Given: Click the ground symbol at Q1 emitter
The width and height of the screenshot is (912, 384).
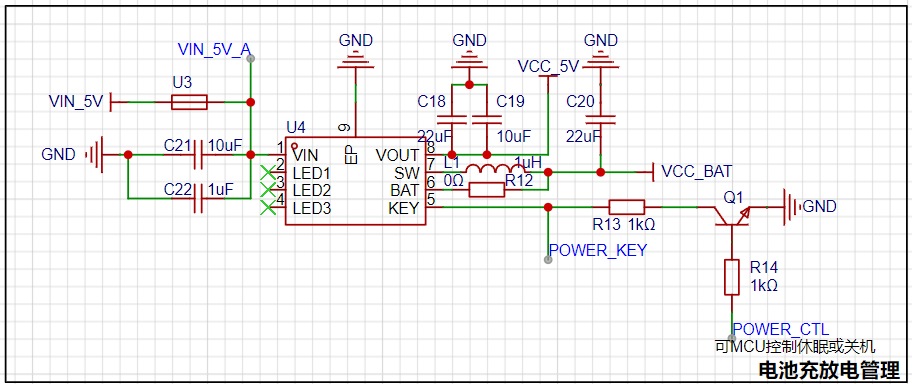Looking at the screenshot, I should tap(792, 207).
